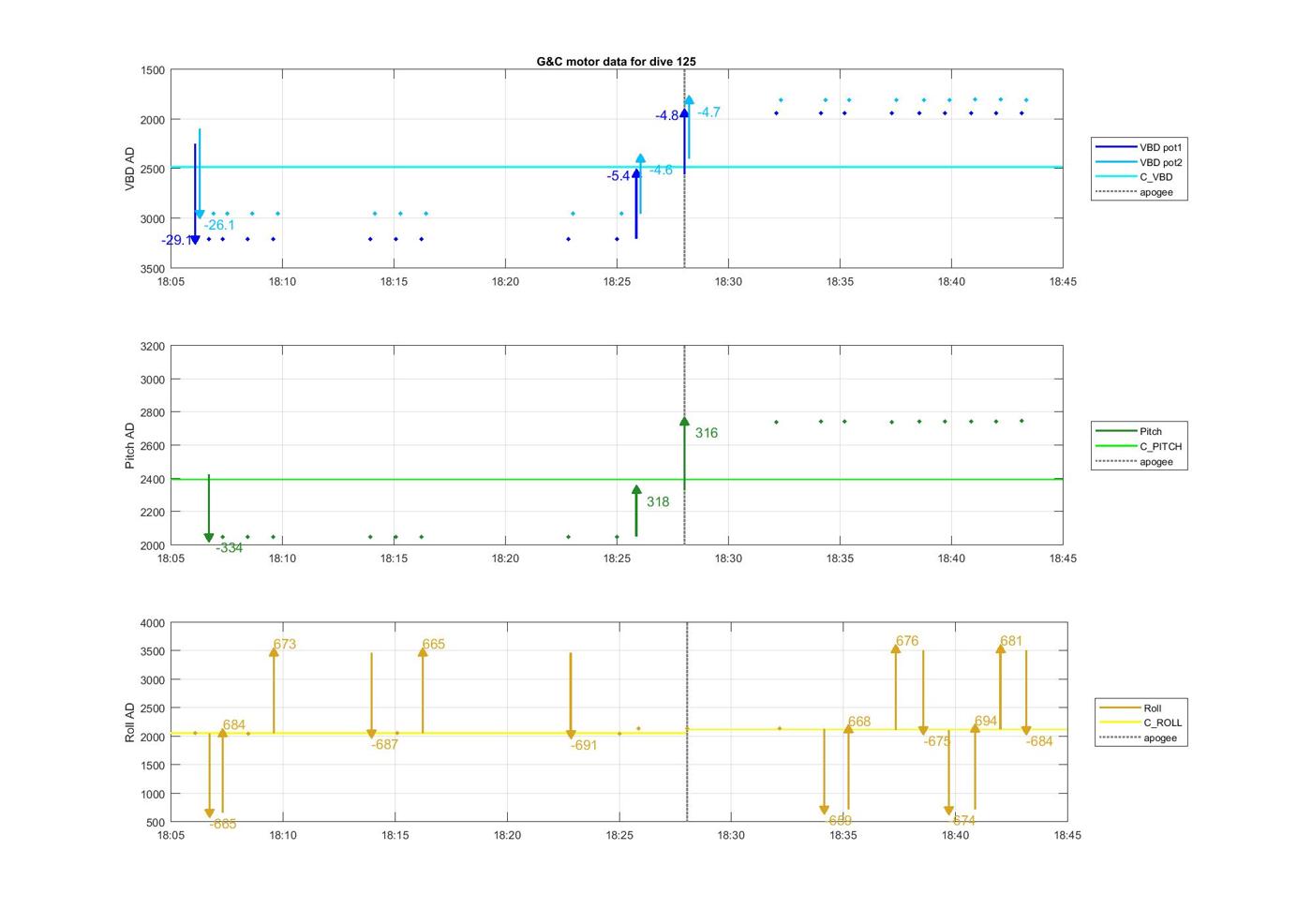
Task: Click the '-4.8' VBD annotation
Action: click(667, 116)
